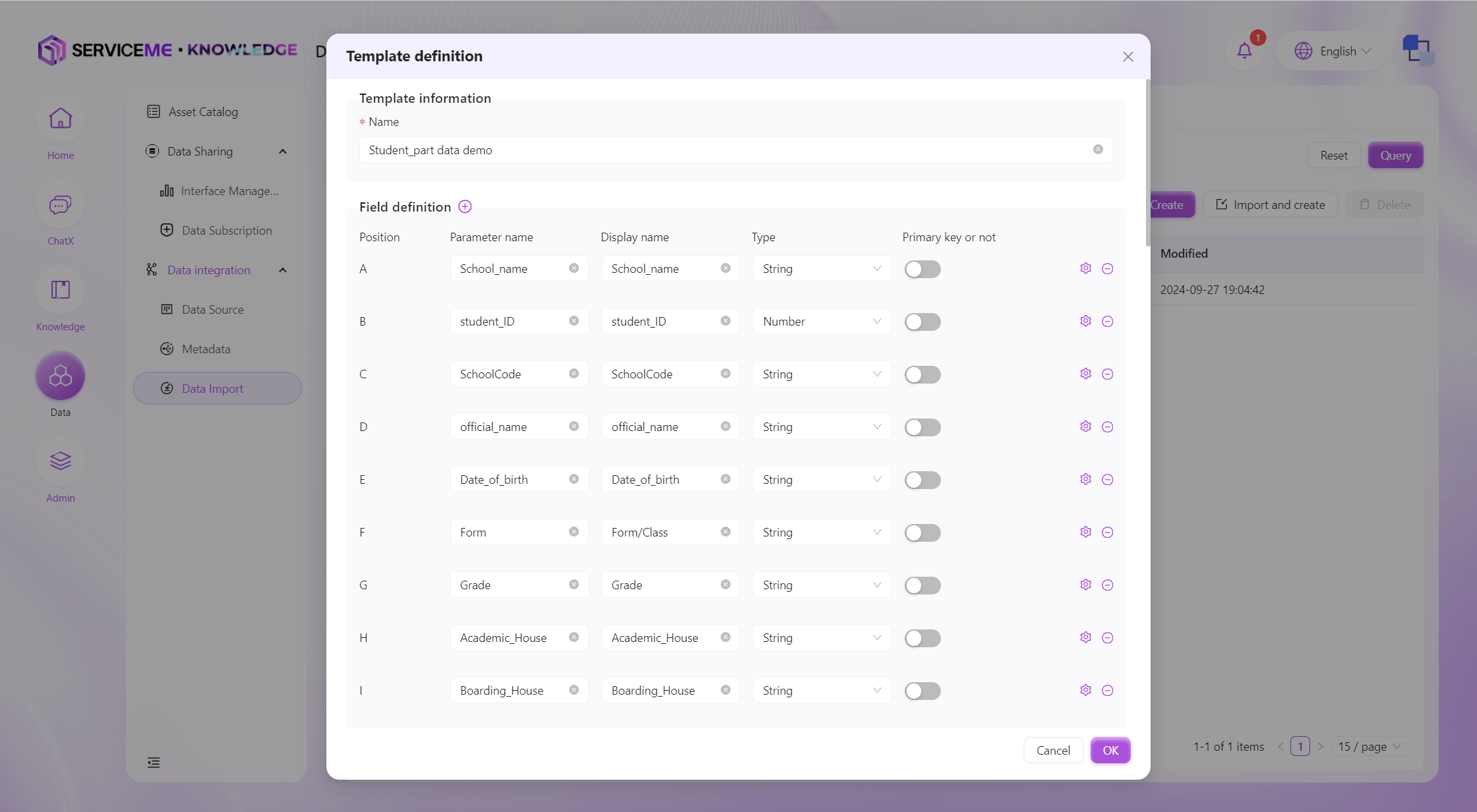Click the add field plus icon
Screen dimensions: 1477x812
pos(465,207)
